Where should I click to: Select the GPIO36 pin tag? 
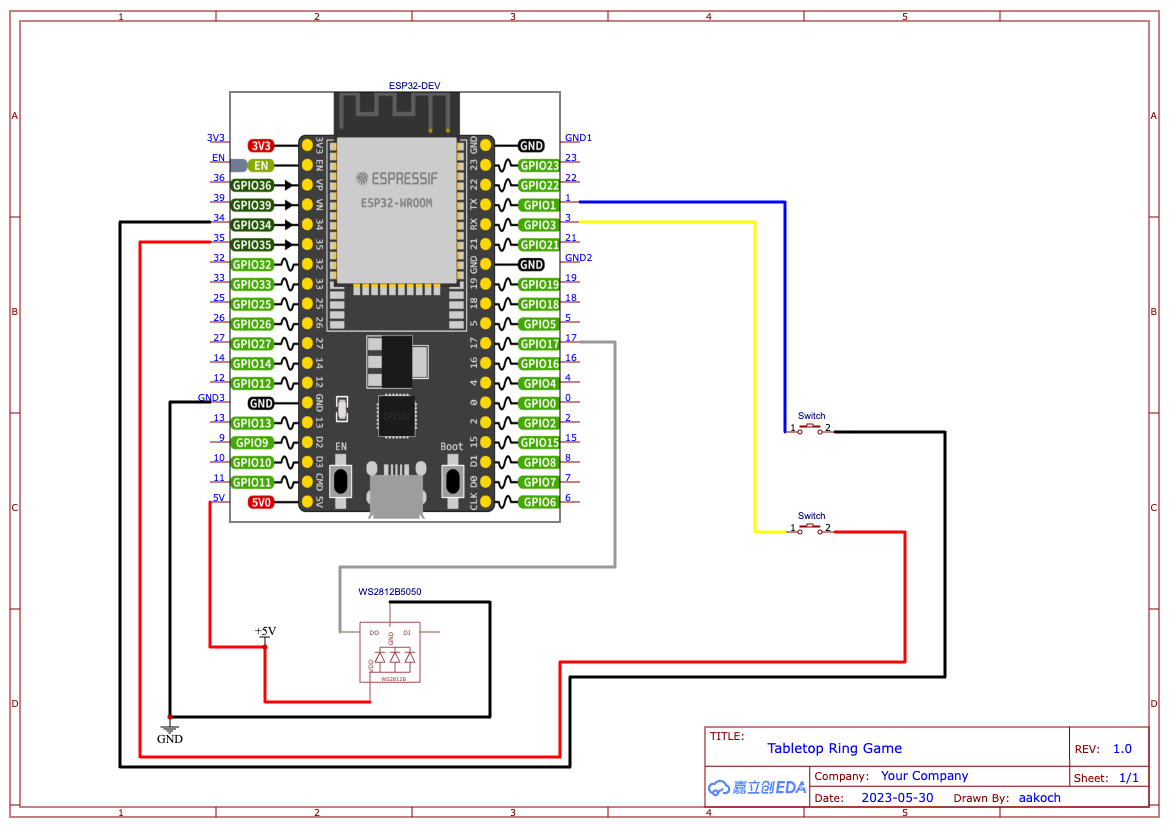(x=252, y=186)
